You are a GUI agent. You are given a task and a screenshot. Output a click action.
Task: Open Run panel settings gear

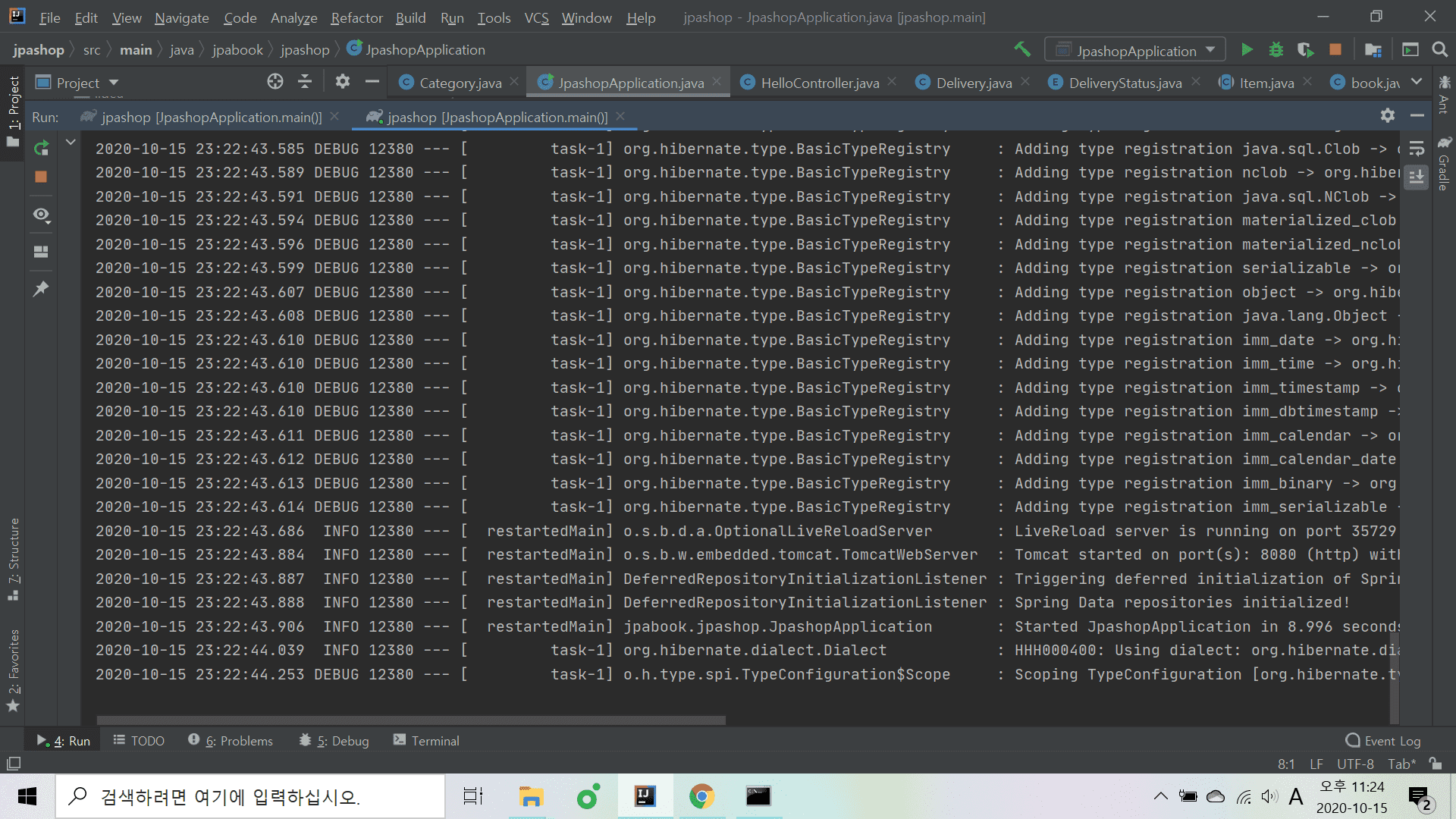pos(1388,115)
